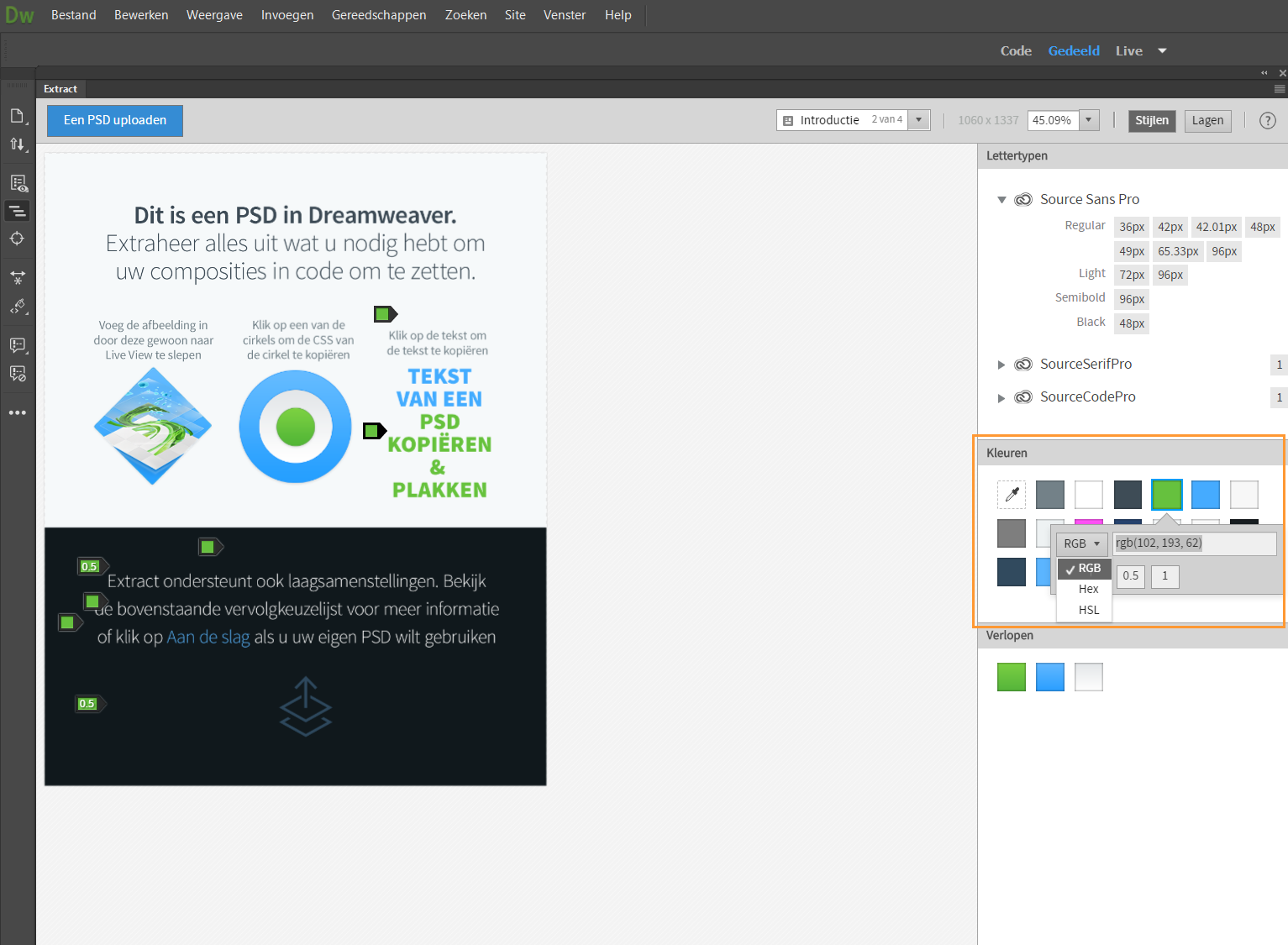1288x945 pixels.
Task: Click the Een PSD uploaden button
Action: (x=114, y=120)
